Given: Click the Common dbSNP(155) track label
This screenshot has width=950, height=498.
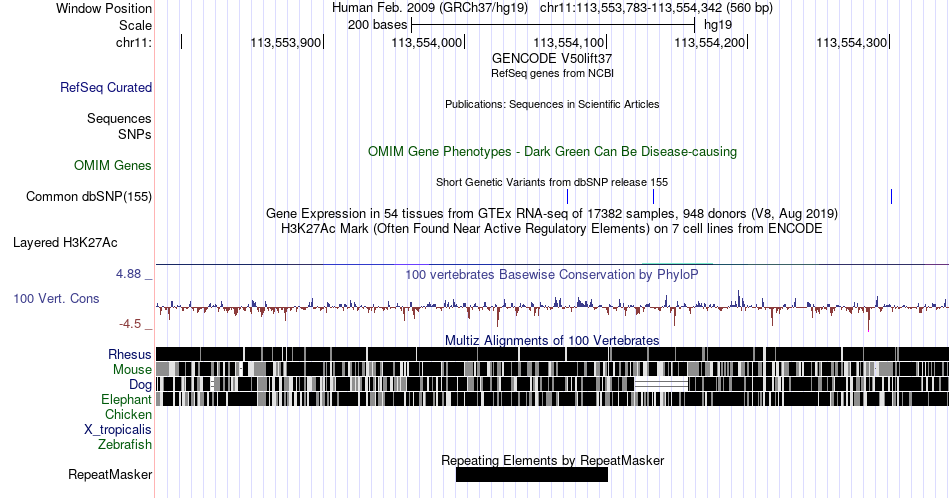Looking at the screenshot, I should pos(89,196).
